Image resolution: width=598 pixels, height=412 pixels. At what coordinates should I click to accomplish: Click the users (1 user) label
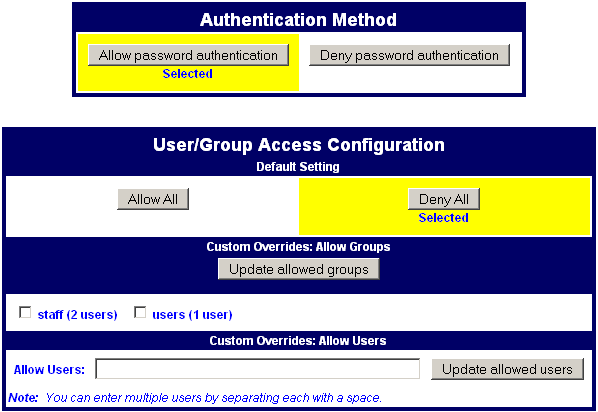[x=192, y=315]
